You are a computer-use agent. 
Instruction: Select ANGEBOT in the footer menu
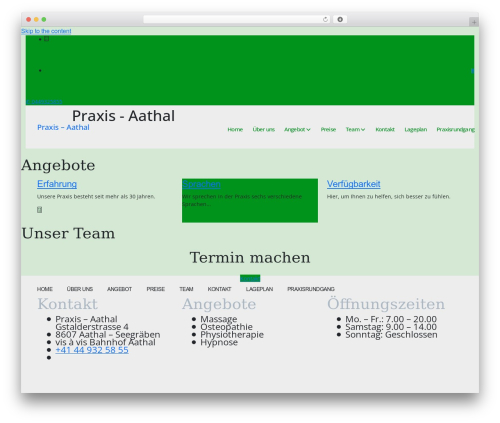coord(119,289)
